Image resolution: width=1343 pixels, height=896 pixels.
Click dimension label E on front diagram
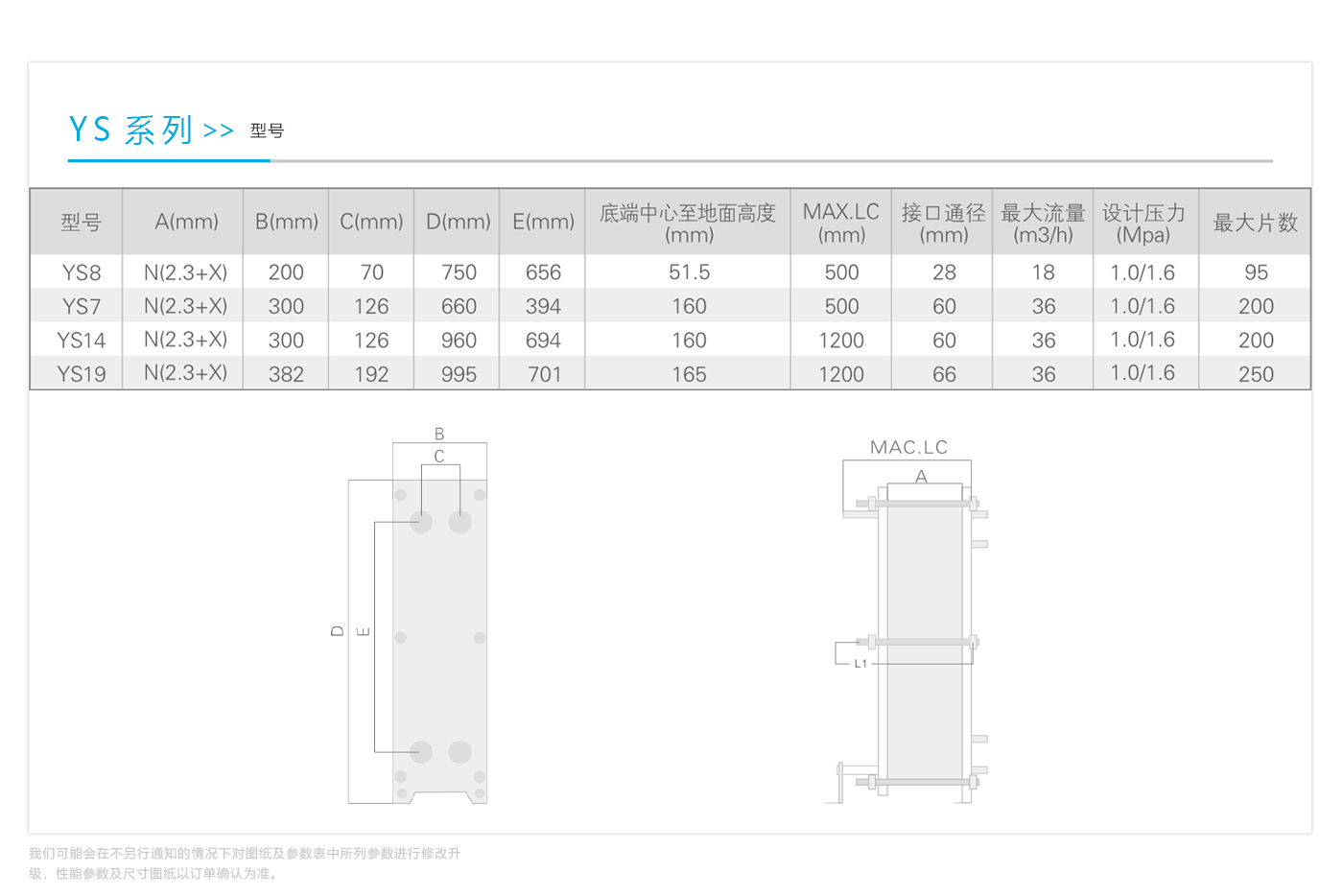(x=363, y=631)
